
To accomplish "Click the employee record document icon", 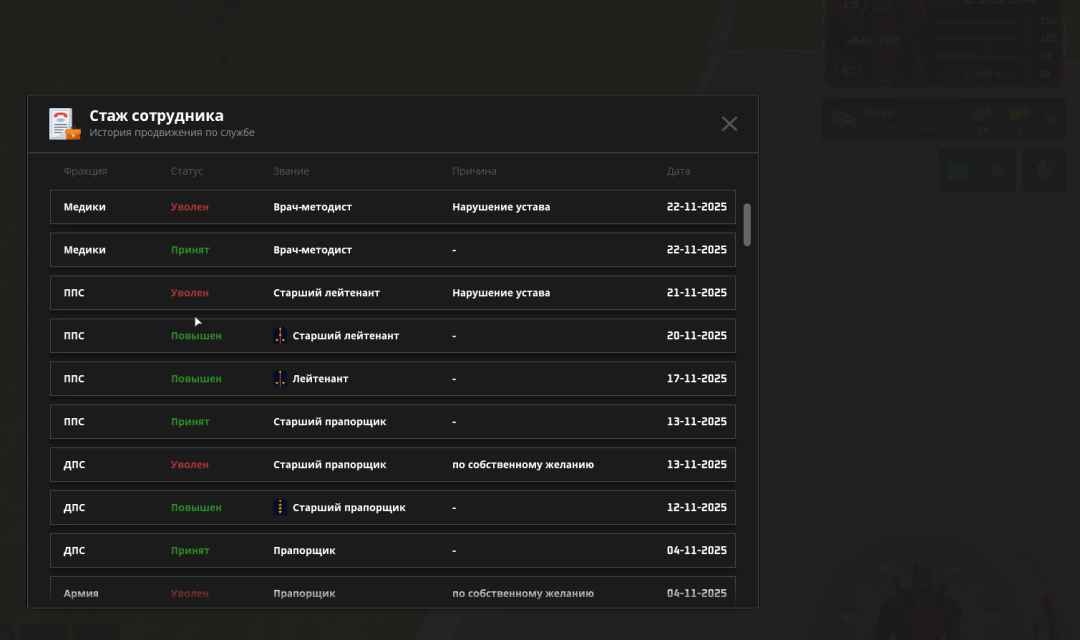I will pyautogui.click(x=64, y=123).
